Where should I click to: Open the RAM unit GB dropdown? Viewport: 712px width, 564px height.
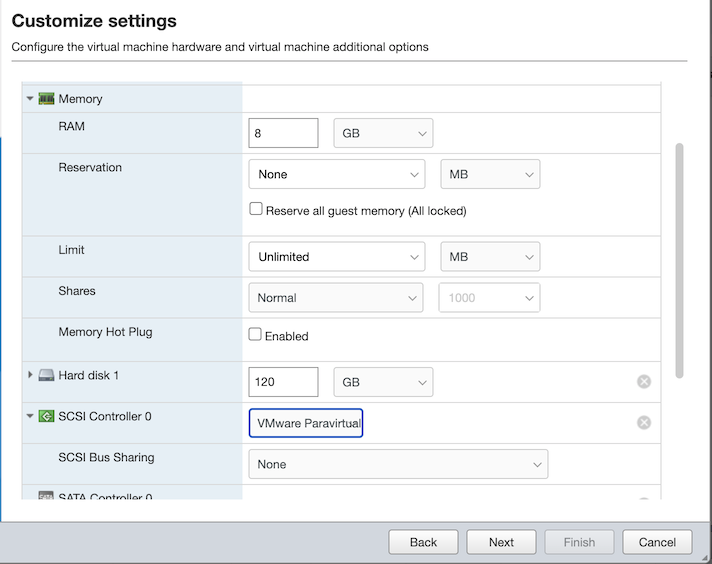[x=383, y=133]
